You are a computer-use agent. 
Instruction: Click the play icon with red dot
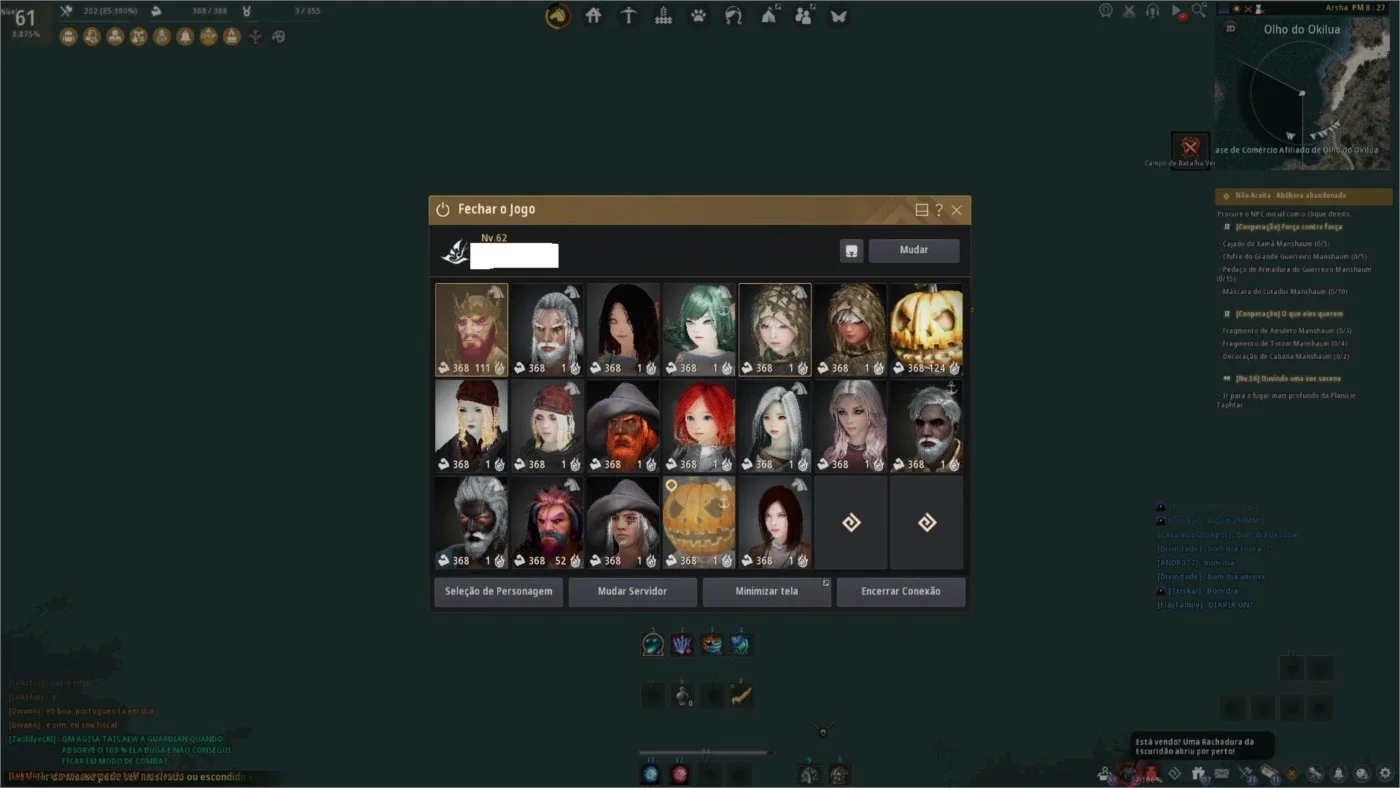click(x=1177, y=12)
